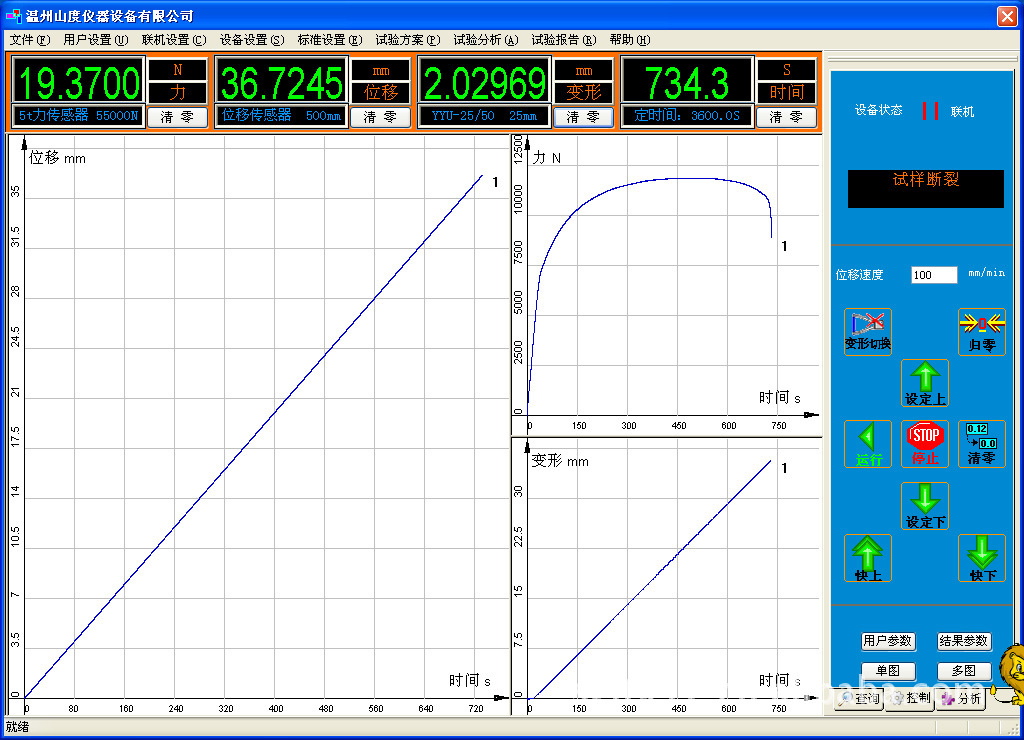Zero the force reading with 清零
This screenshot has width=1024, height=740.
pyautogui.click(x=177, y=117)
